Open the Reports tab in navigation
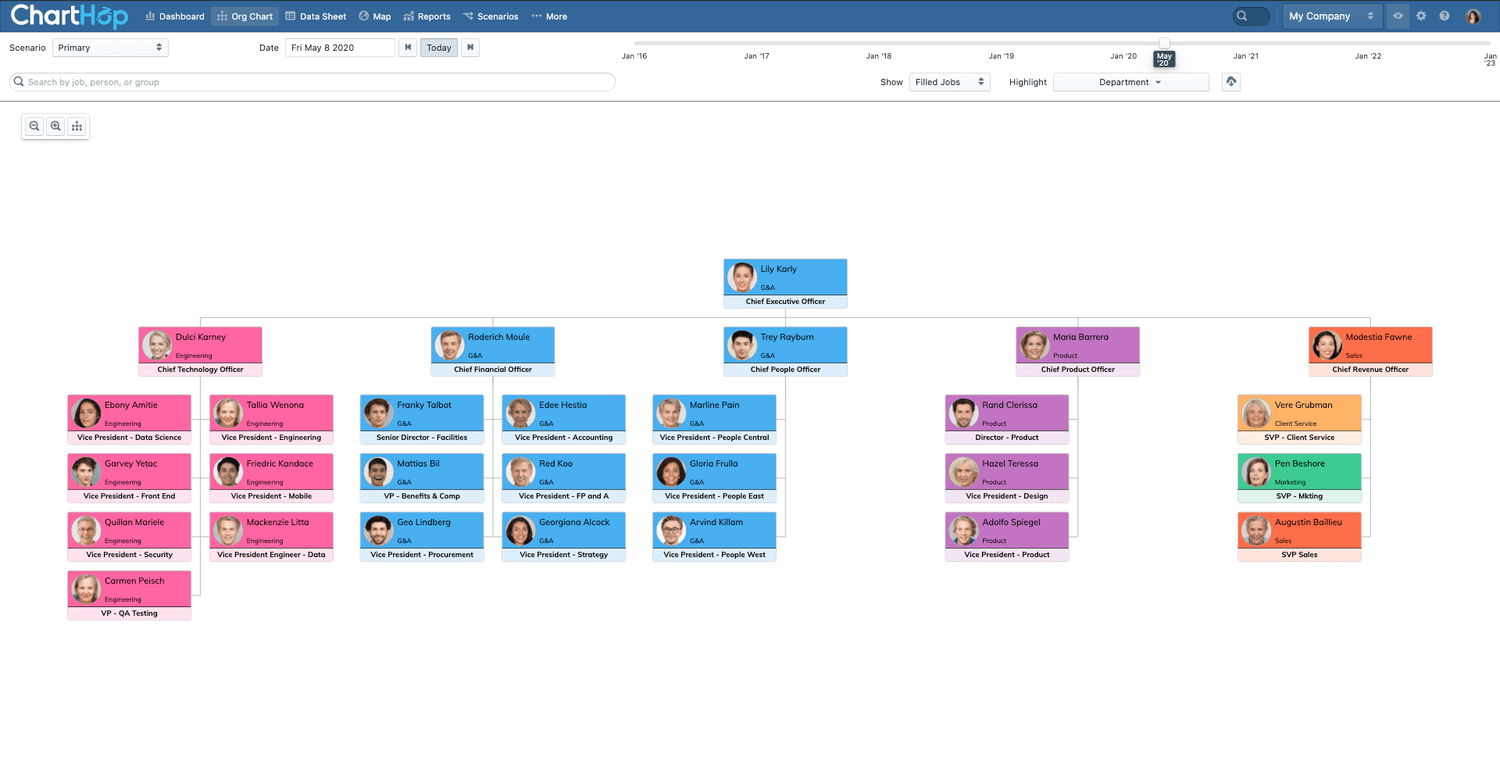Screen dimensions: 1500x783 point(427,16)
